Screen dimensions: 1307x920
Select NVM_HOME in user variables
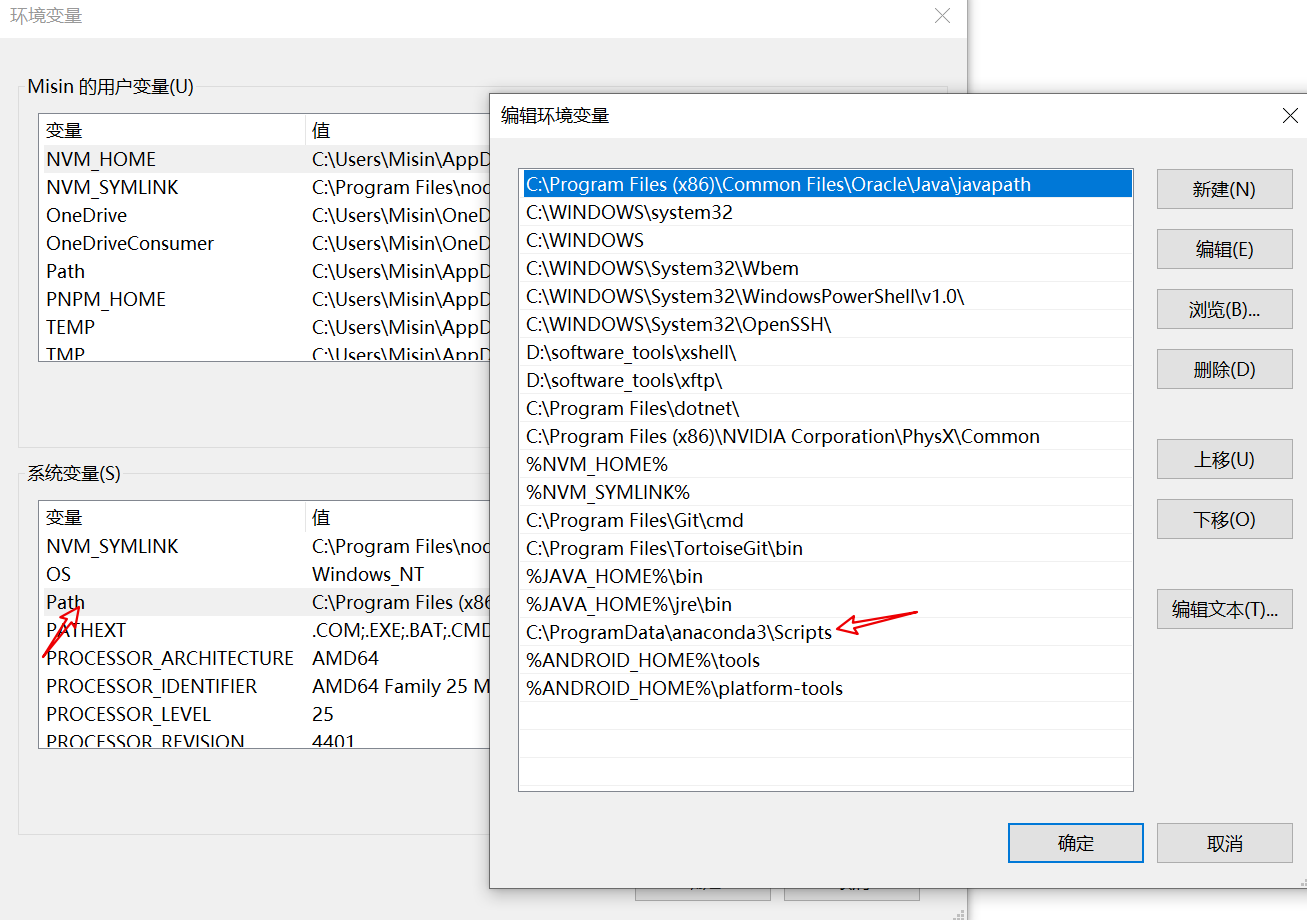point(101,159)
